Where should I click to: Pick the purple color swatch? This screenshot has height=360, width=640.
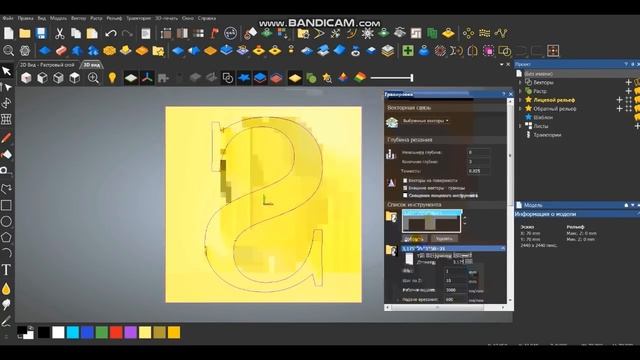(x=131, y=332)
